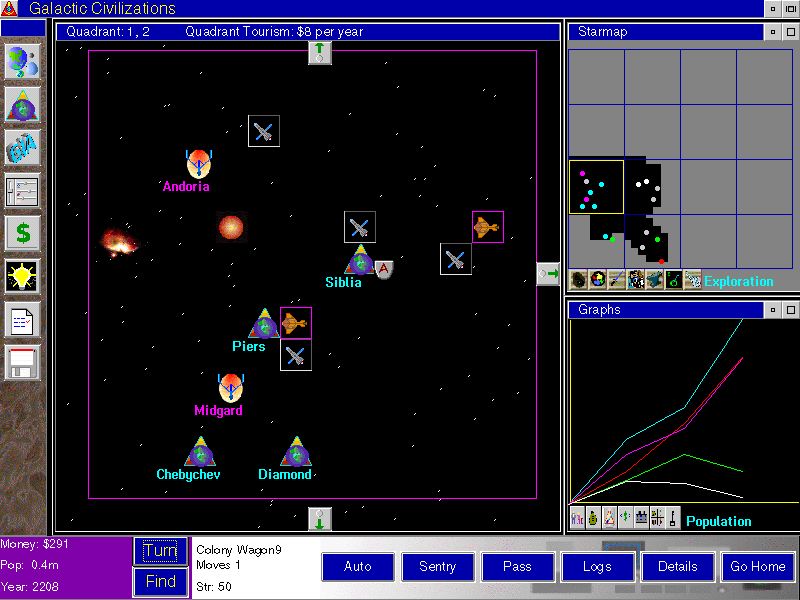Click the Find button
This screenshot has width=800, height=600.
coord(160,582)
